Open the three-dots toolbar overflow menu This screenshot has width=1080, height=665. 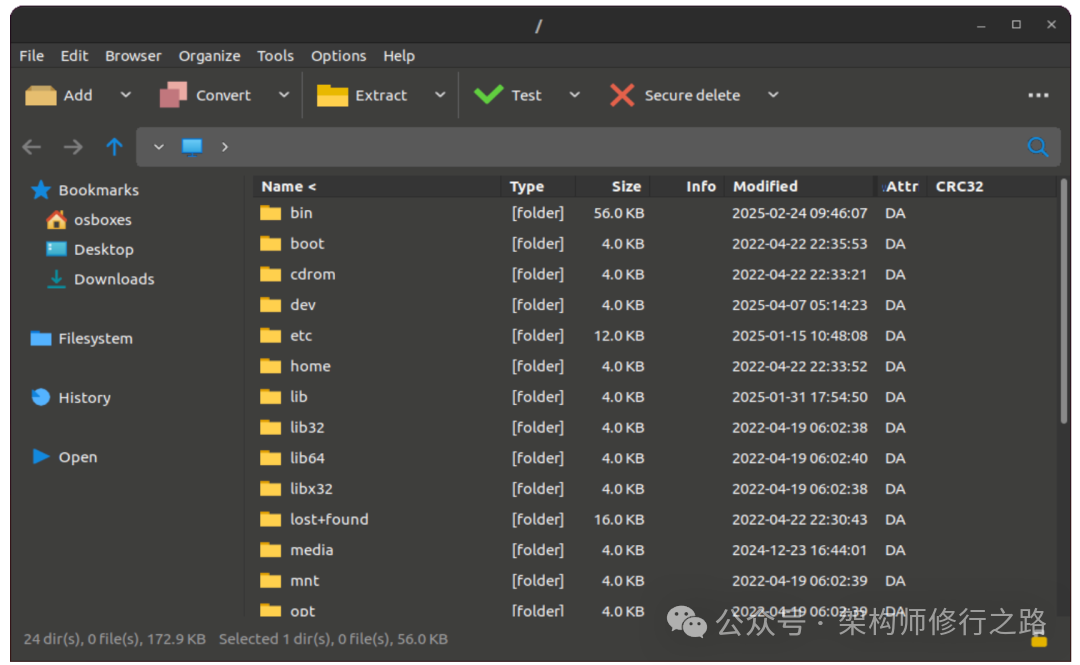pyautogui.click(x=1038, y=95)
